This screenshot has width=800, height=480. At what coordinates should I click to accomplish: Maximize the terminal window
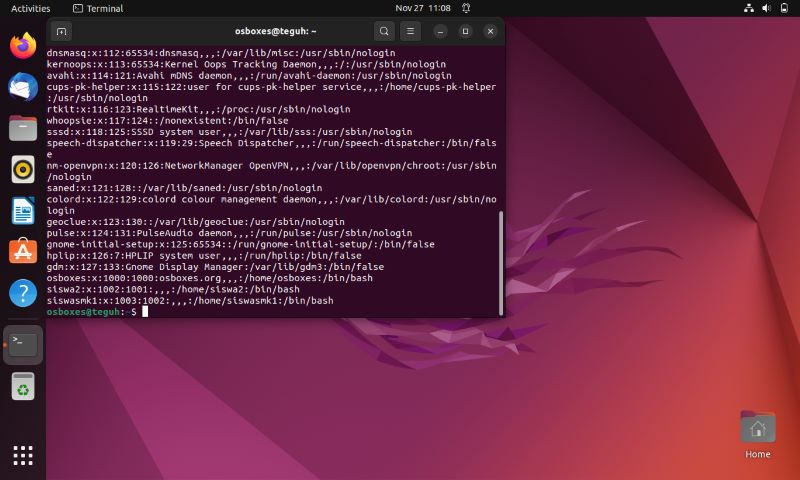pos(465,32)
